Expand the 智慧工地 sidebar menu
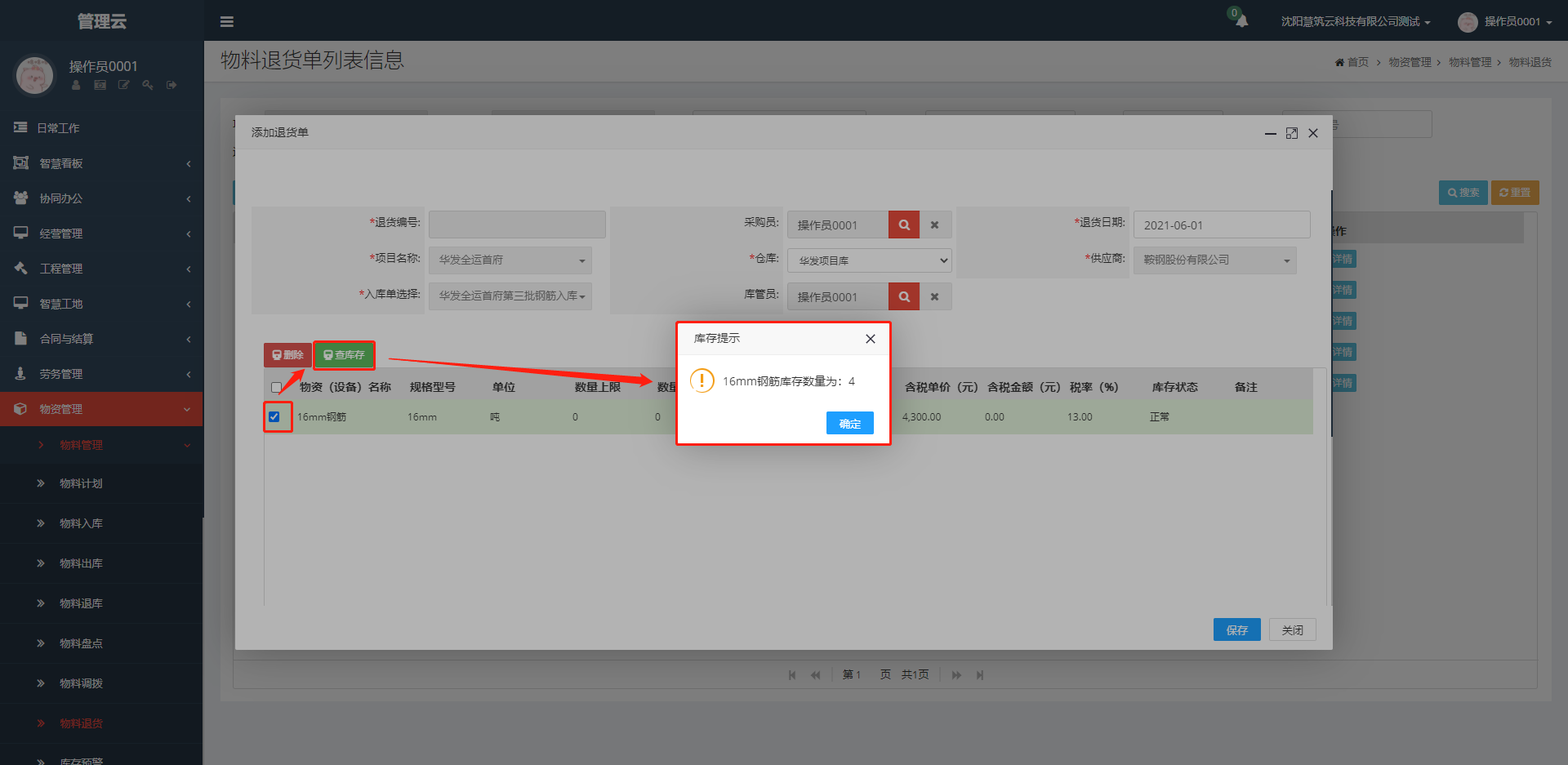This screenshot has height=765, width=1568. click(101, 304)
